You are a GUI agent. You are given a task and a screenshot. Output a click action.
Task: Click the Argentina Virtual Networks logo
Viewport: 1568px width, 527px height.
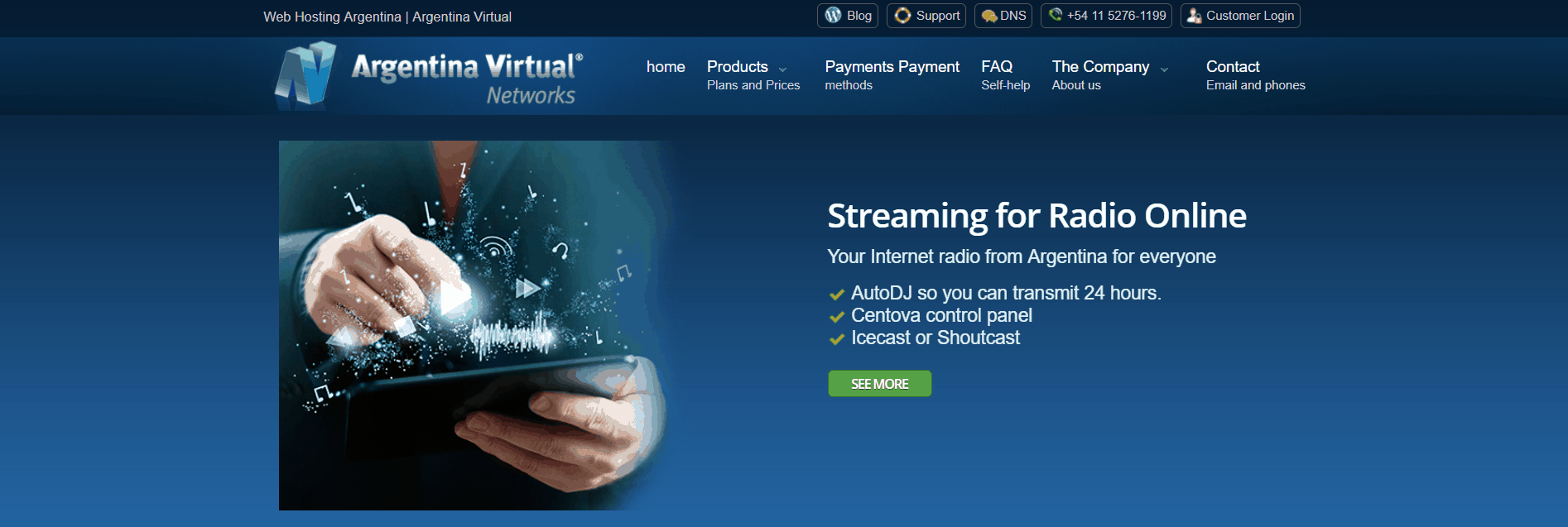(x=430, y=75)
